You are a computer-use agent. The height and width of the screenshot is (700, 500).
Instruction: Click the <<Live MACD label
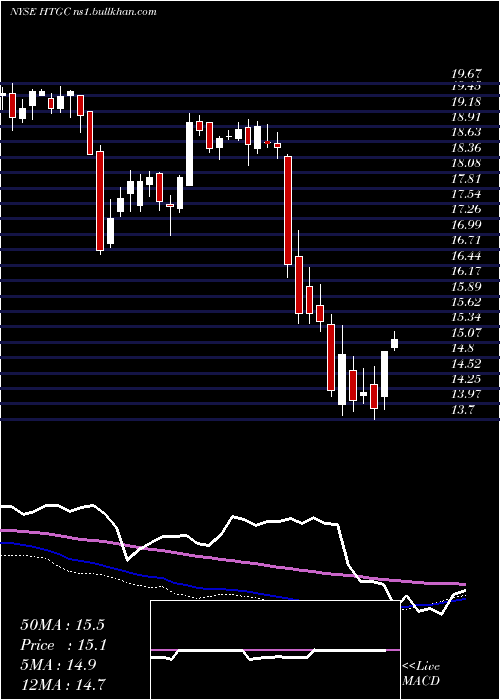(x=421, y=673)
